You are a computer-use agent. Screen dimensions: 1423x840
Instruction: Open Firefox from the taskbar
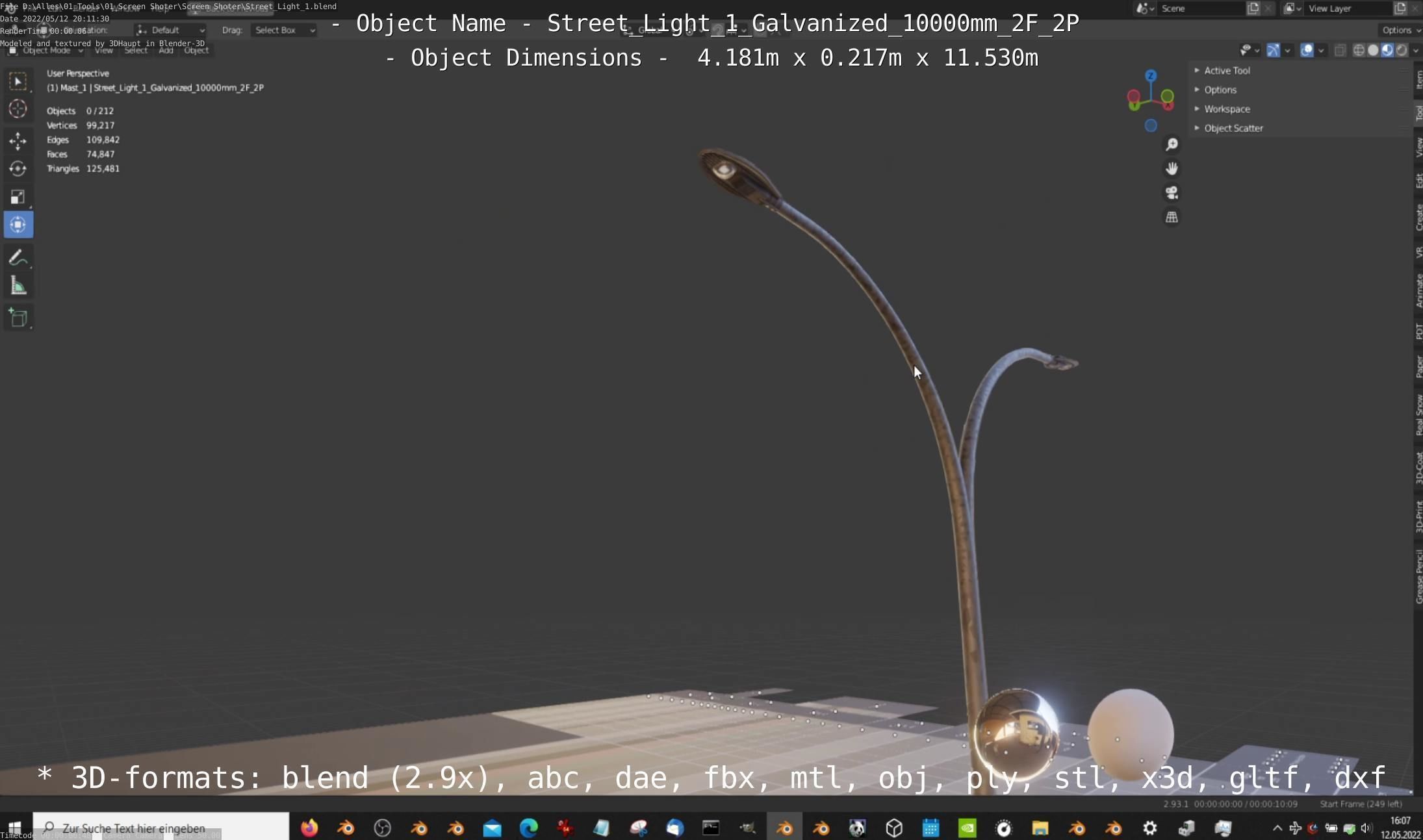pyautogui.click(x=309, y=828)
